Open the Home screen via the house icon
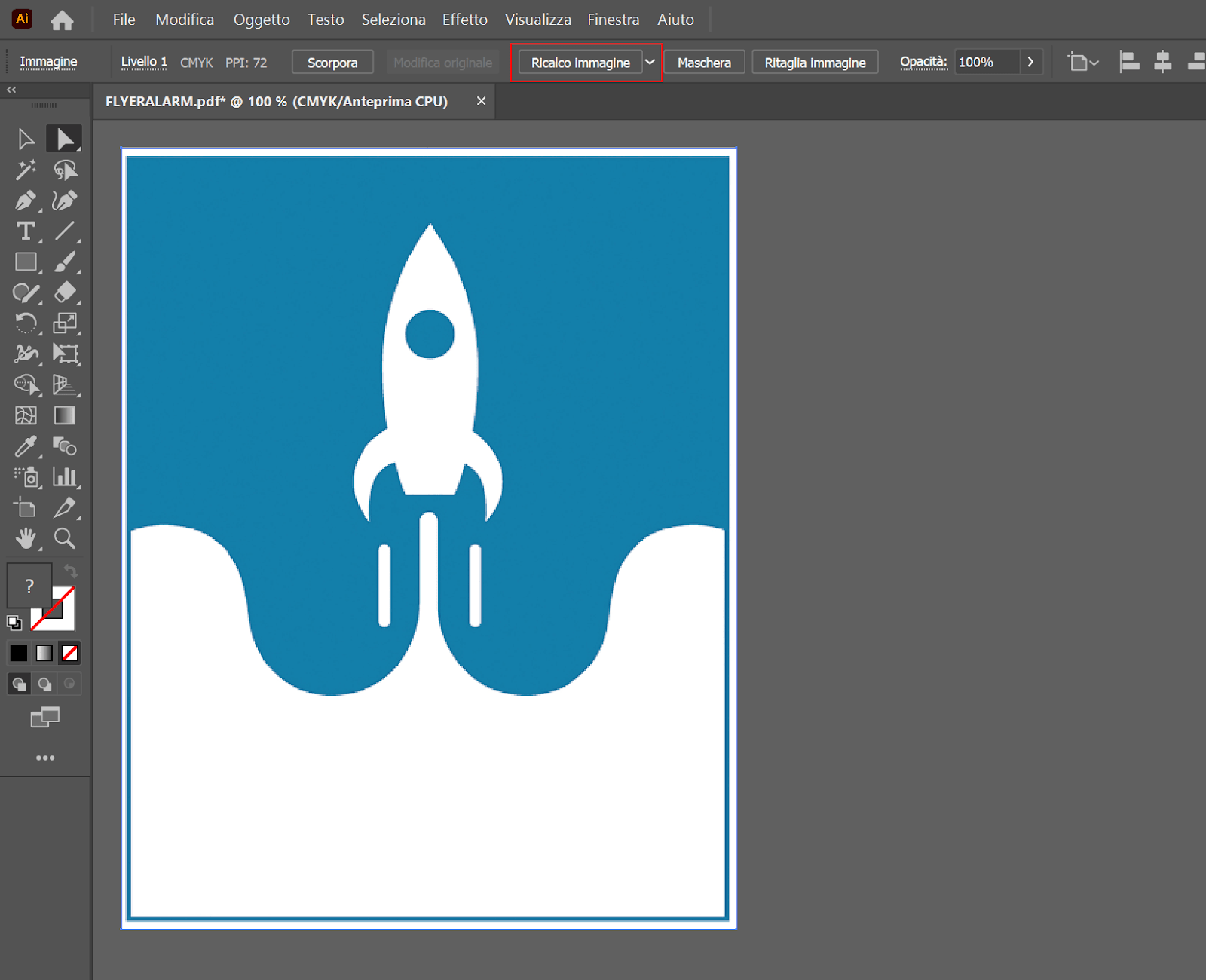This screenshot has width=1206, height=980. pyautogui.click(x=62, y=19)
